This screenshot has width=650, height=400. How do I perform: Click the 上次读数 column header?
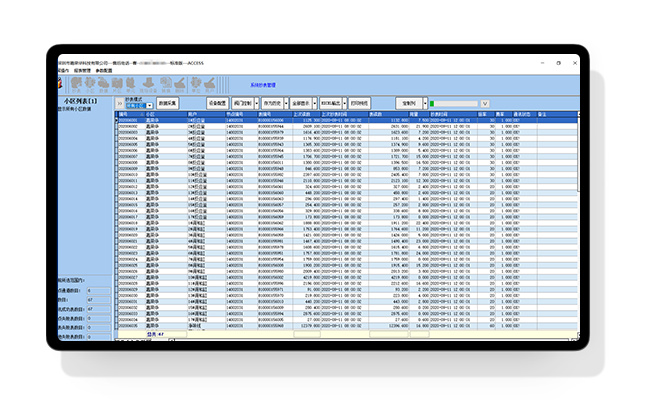[x=306, y=114]
